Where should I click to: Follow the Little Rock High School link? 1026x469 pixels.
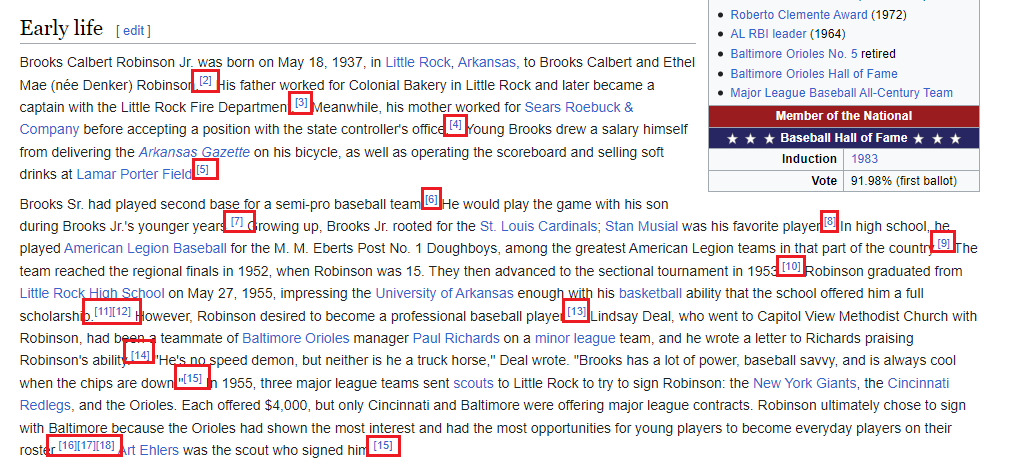click(92, 293)
